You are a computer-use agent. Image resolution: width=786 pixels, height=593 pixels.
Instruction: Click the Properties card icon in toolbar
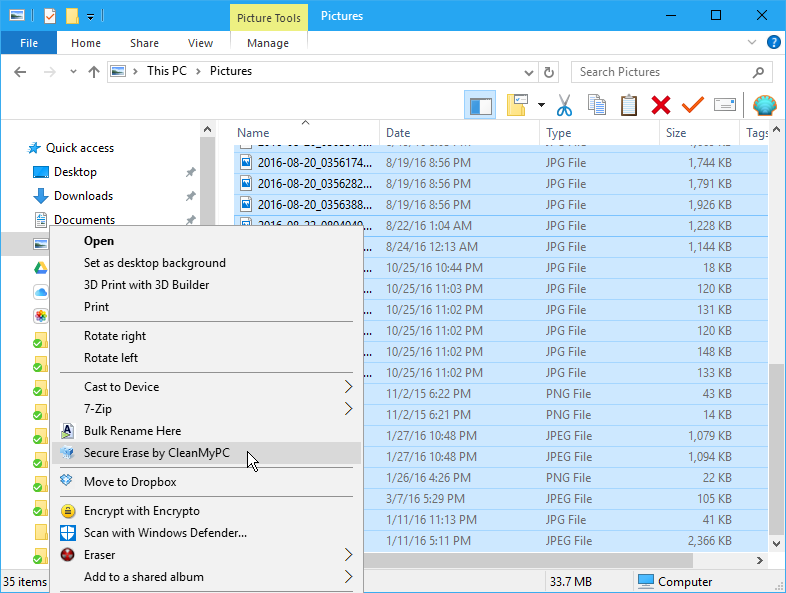[724, 105]
